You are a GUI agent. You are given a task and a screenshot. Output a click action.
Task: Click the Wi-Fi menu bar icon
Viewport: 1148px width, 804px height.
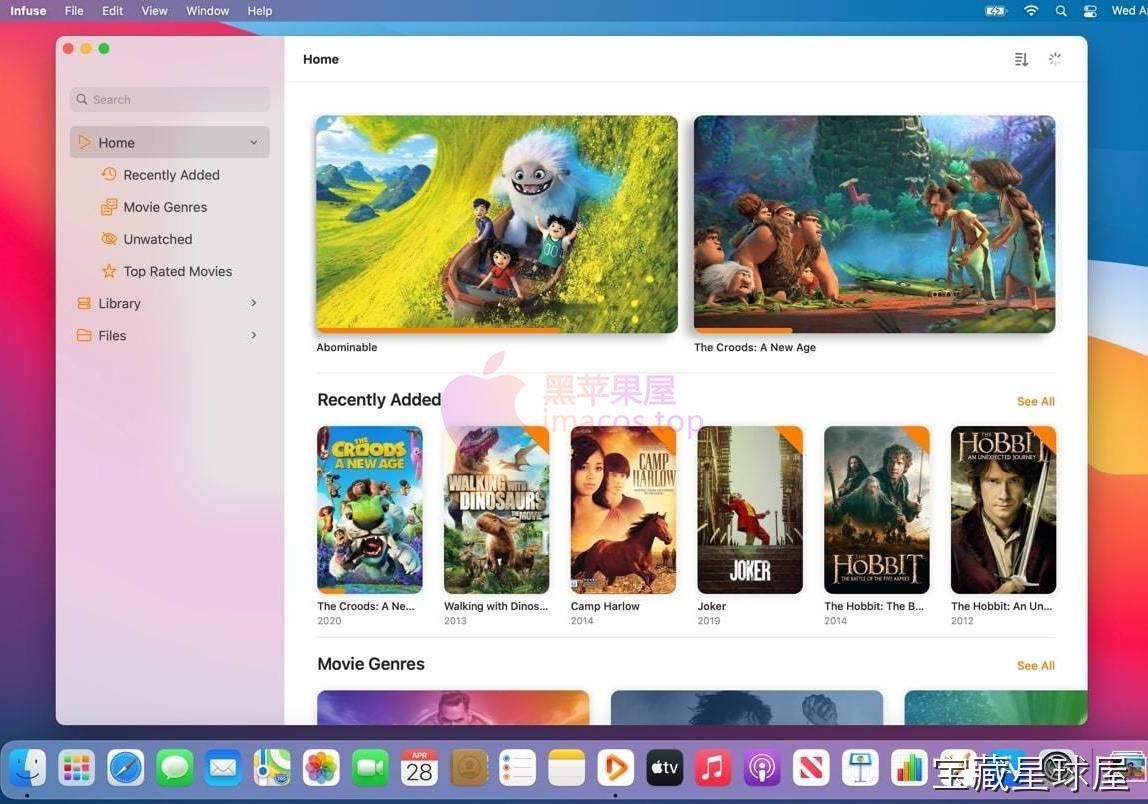click(x=1031, y=11)
